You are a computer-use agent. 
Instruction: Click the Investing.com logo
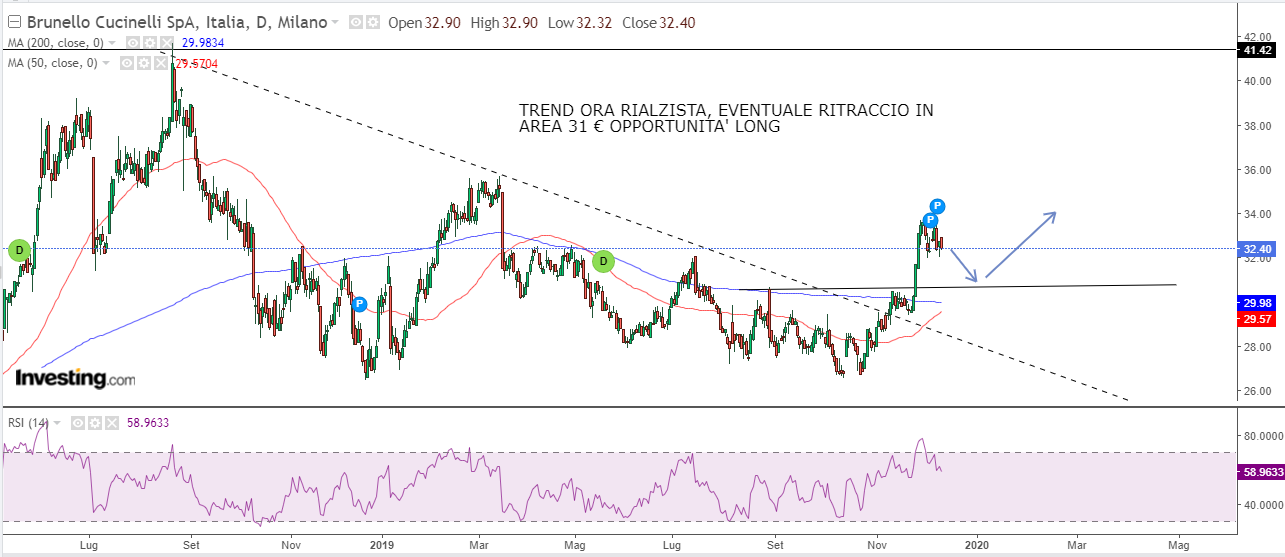(x=75, y=379)
